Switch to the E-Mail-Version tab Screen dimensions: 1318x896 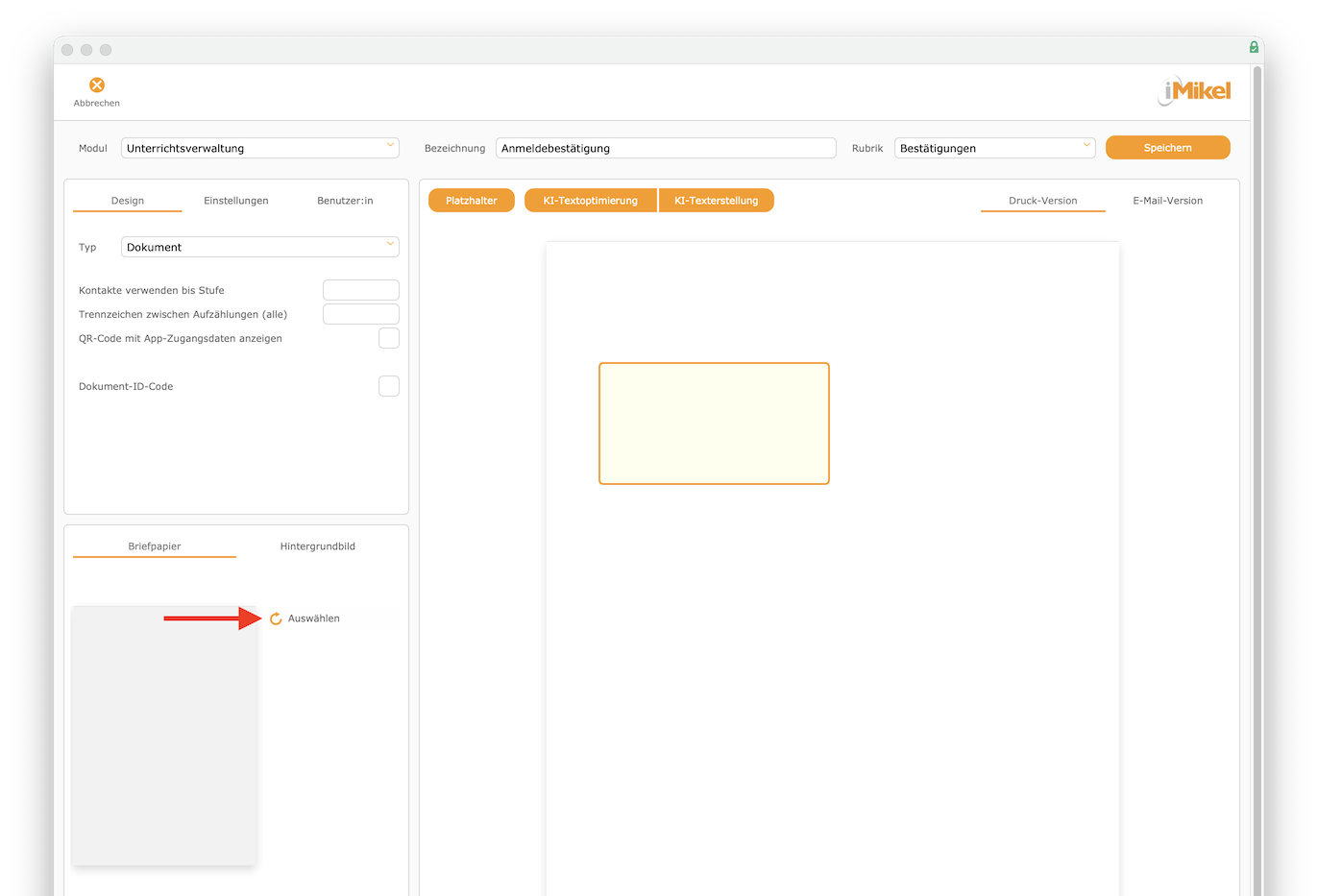[x=1168, y=201]
